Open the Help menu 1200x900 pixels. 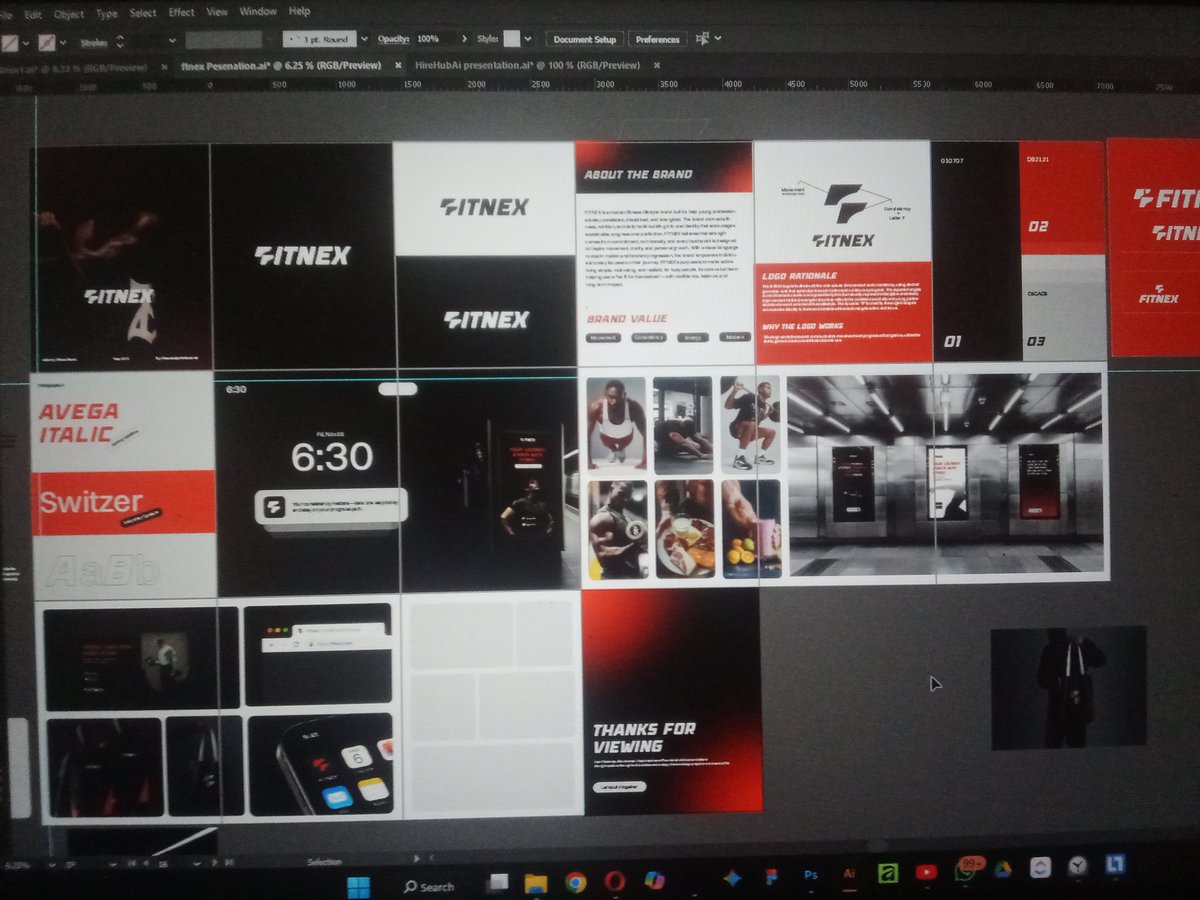(x=299, y=12)
